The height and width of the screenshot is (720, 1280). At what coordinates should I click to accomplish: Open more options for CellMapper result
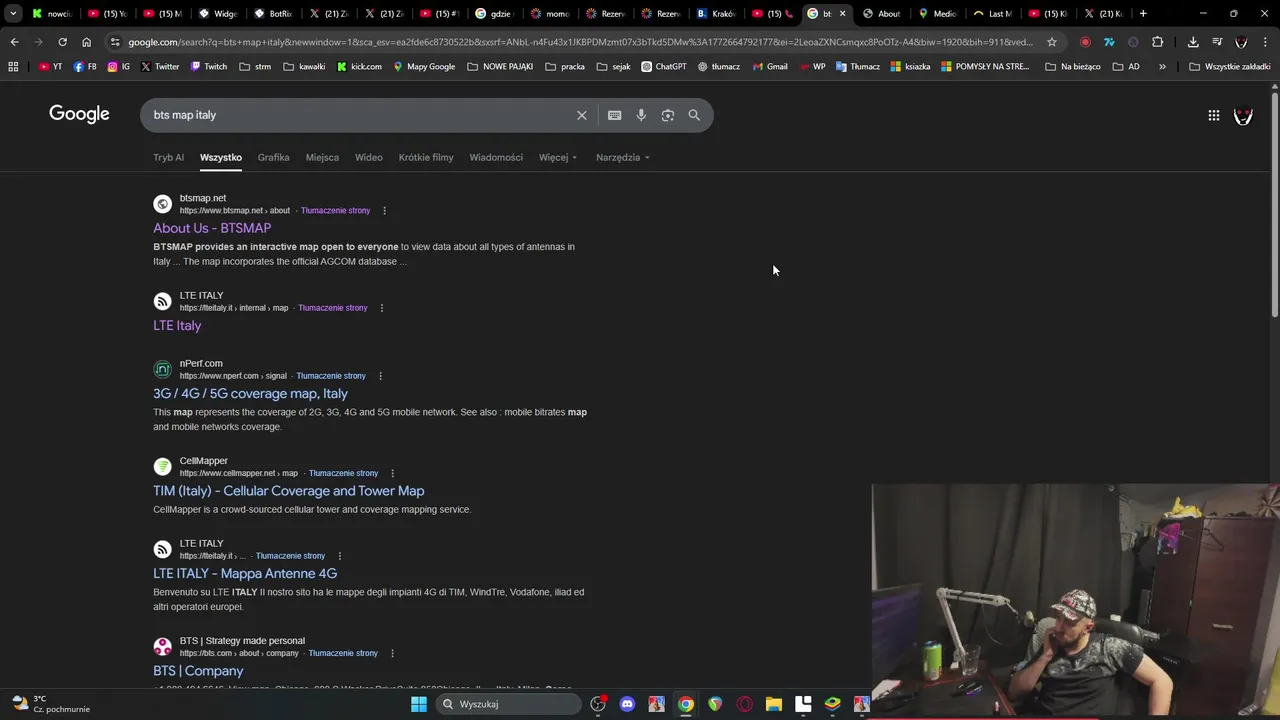coord(392,473)
